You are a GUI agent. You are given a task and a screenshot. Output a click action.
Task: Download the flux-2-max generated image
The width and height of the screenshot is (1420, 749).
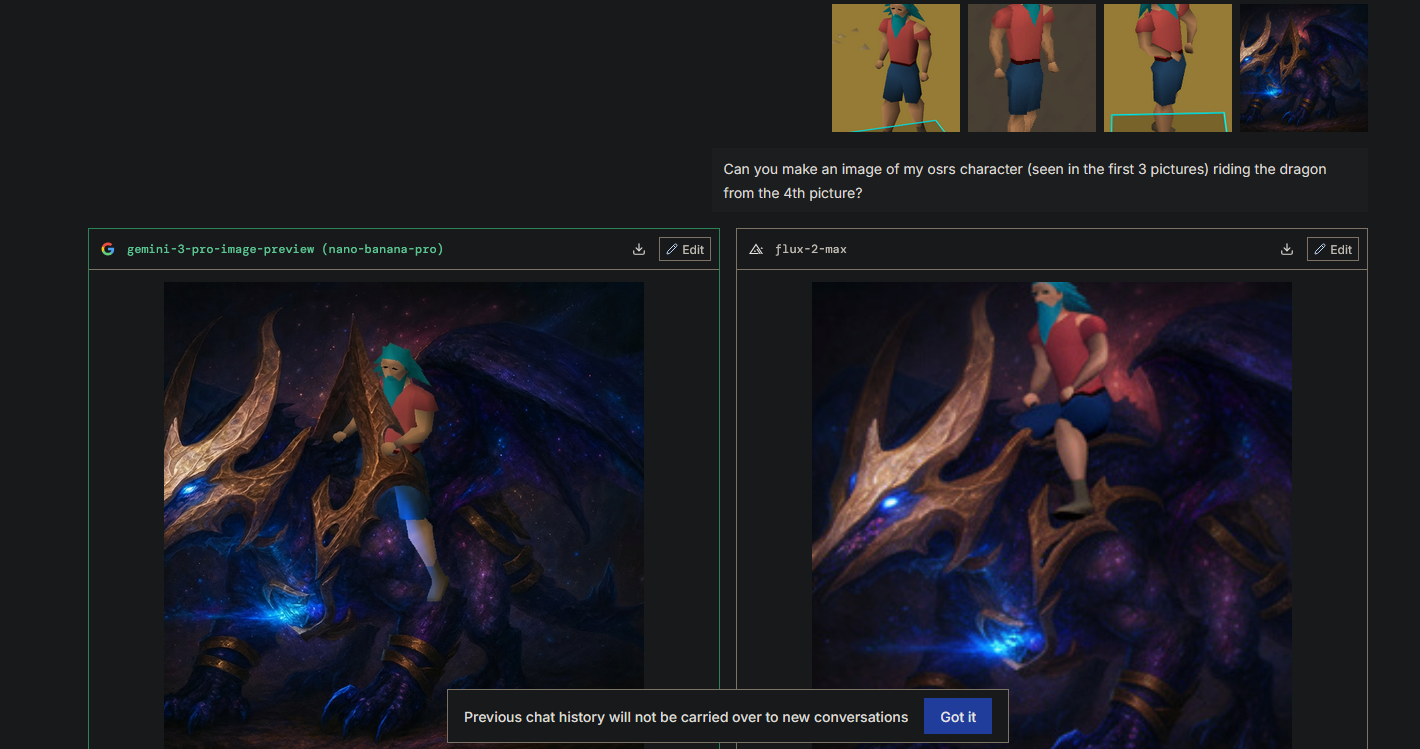pyautogui.click(x=1287, y=249)
